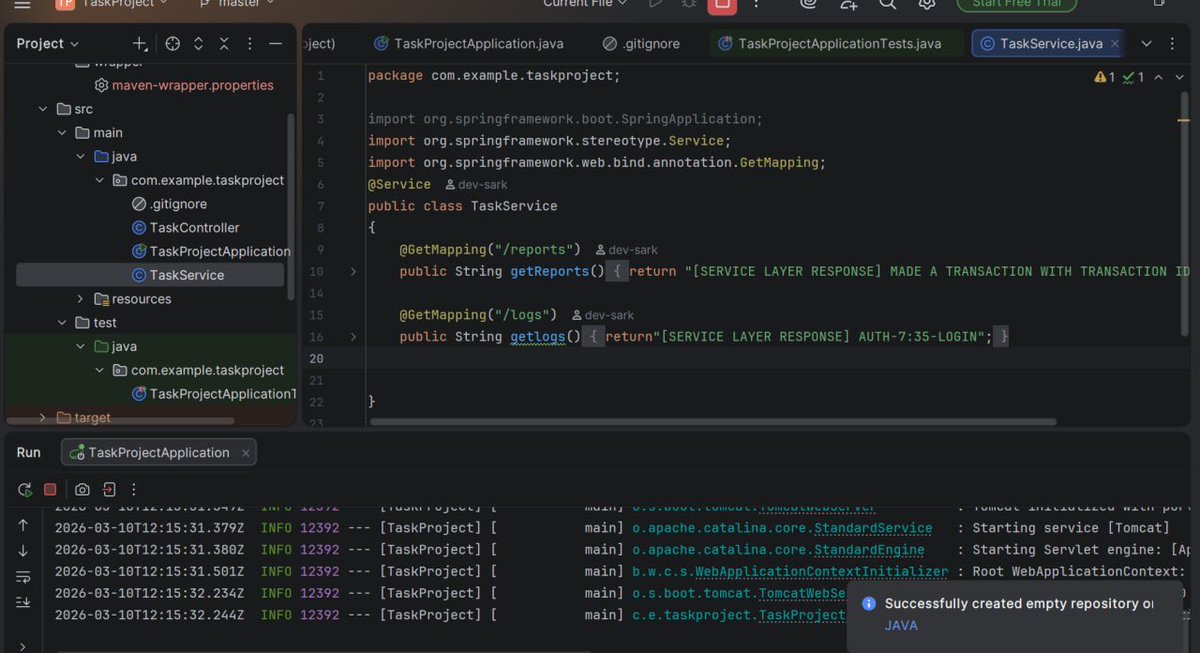Click dev-sark author hint beside /logs mapping
1200x653 pixels.
(x=603, y=315)
